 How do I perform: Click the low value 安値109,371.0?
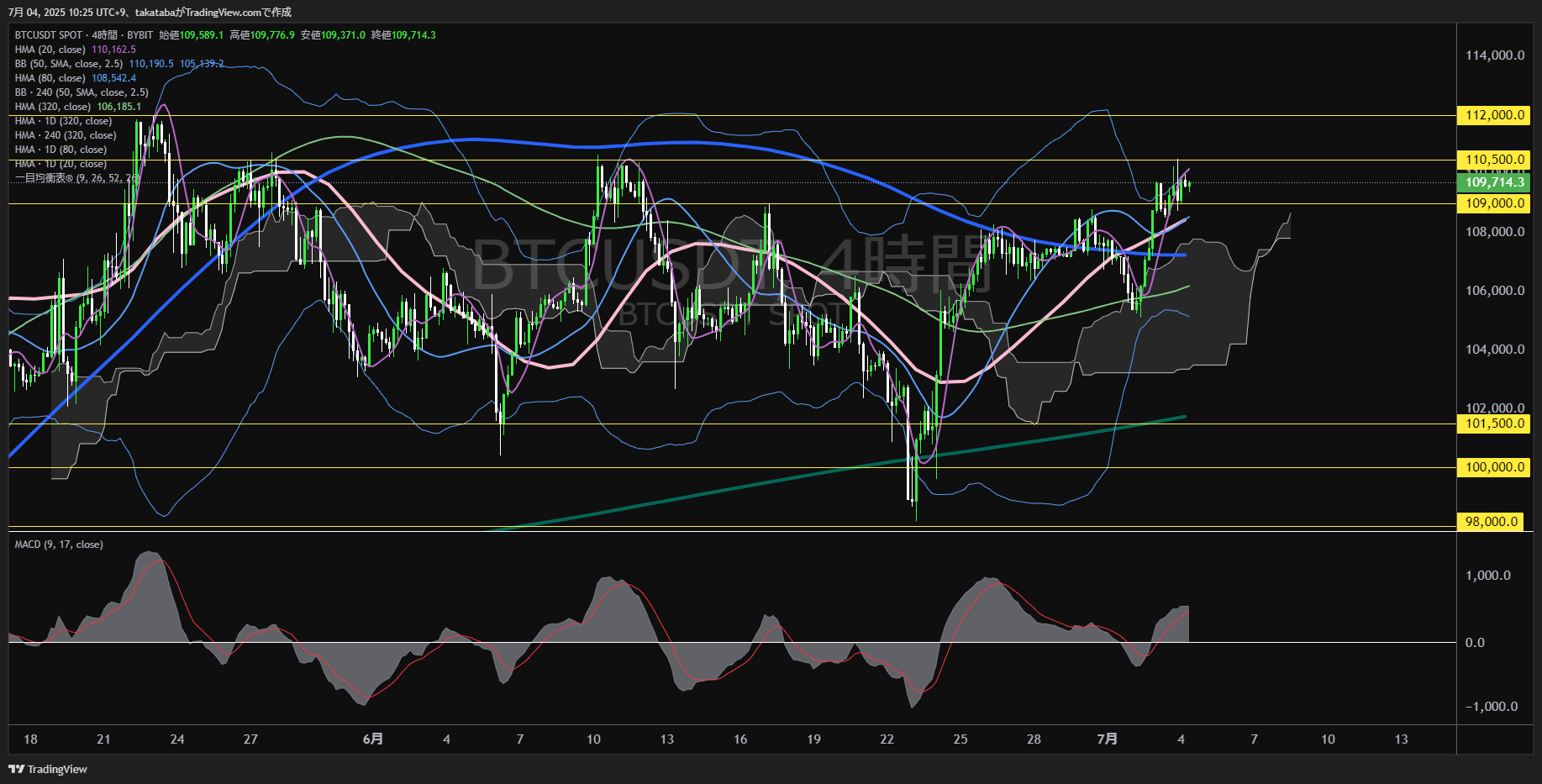pyautogui.click(x=333, y=35)
